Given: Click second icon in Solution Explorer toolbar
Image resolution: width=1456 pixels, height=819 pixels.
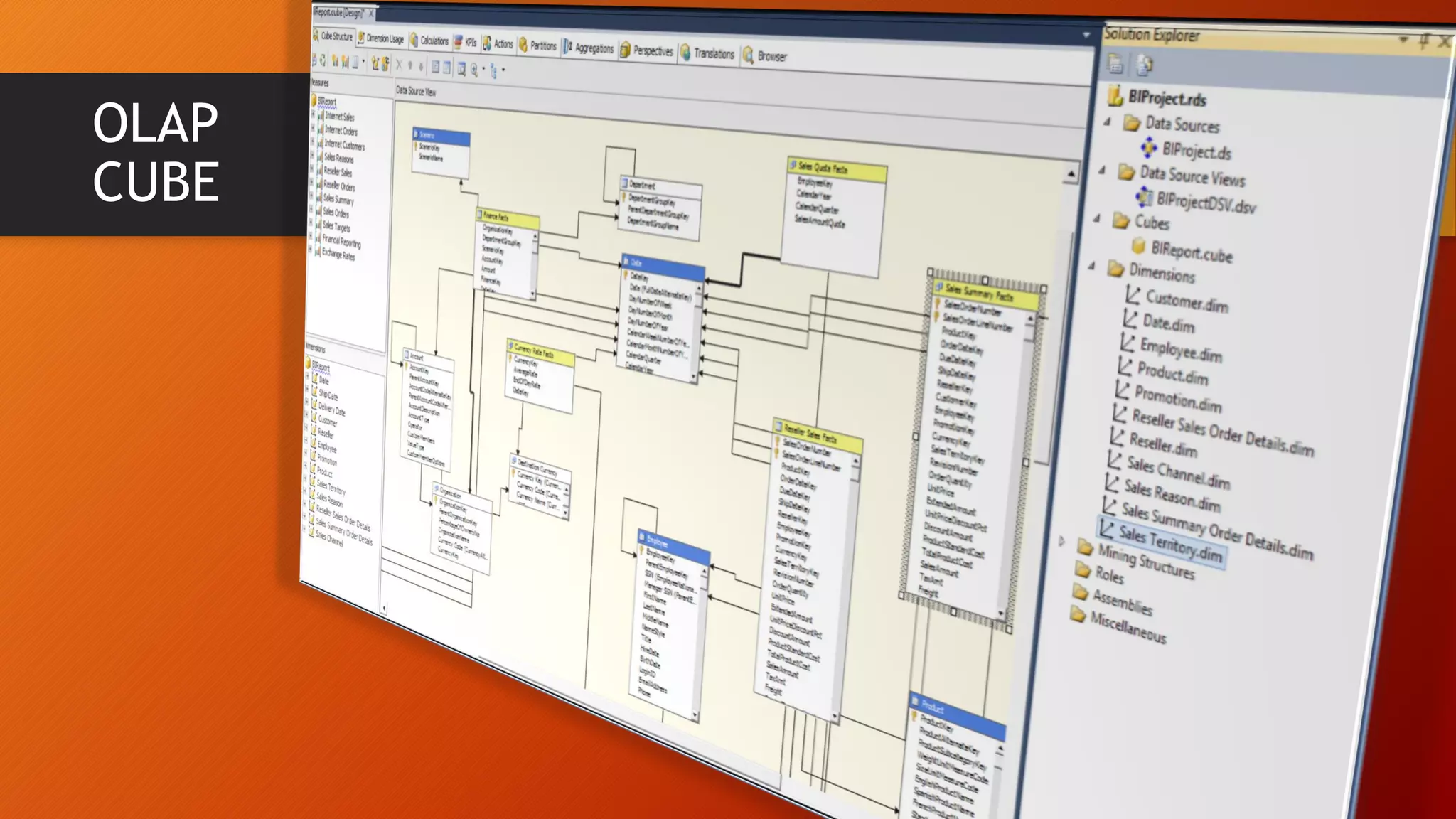Looking at the screenshot, I should point(1144,65).
